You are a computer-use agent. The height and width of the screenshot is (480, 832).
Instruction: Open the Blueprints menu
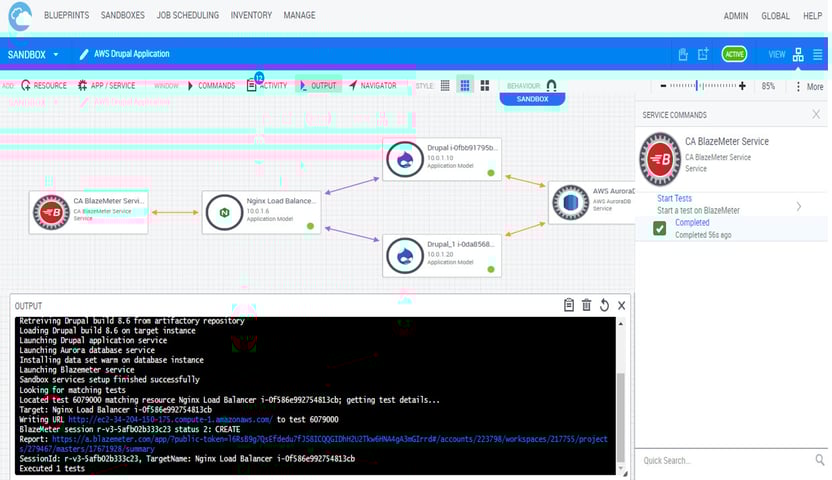[66, 15]
